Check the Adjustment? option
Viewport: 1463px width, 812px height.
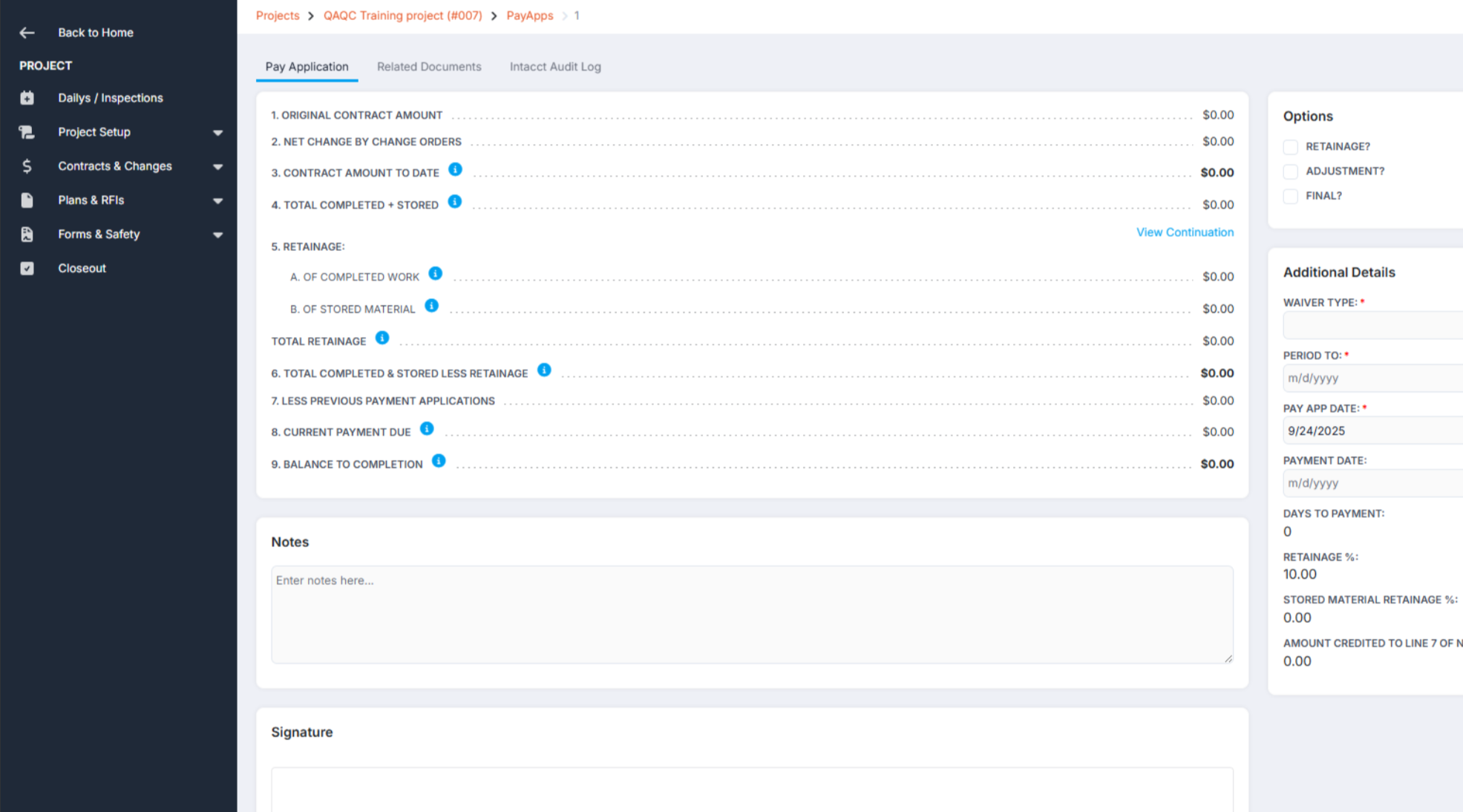tap(1290, 171)
